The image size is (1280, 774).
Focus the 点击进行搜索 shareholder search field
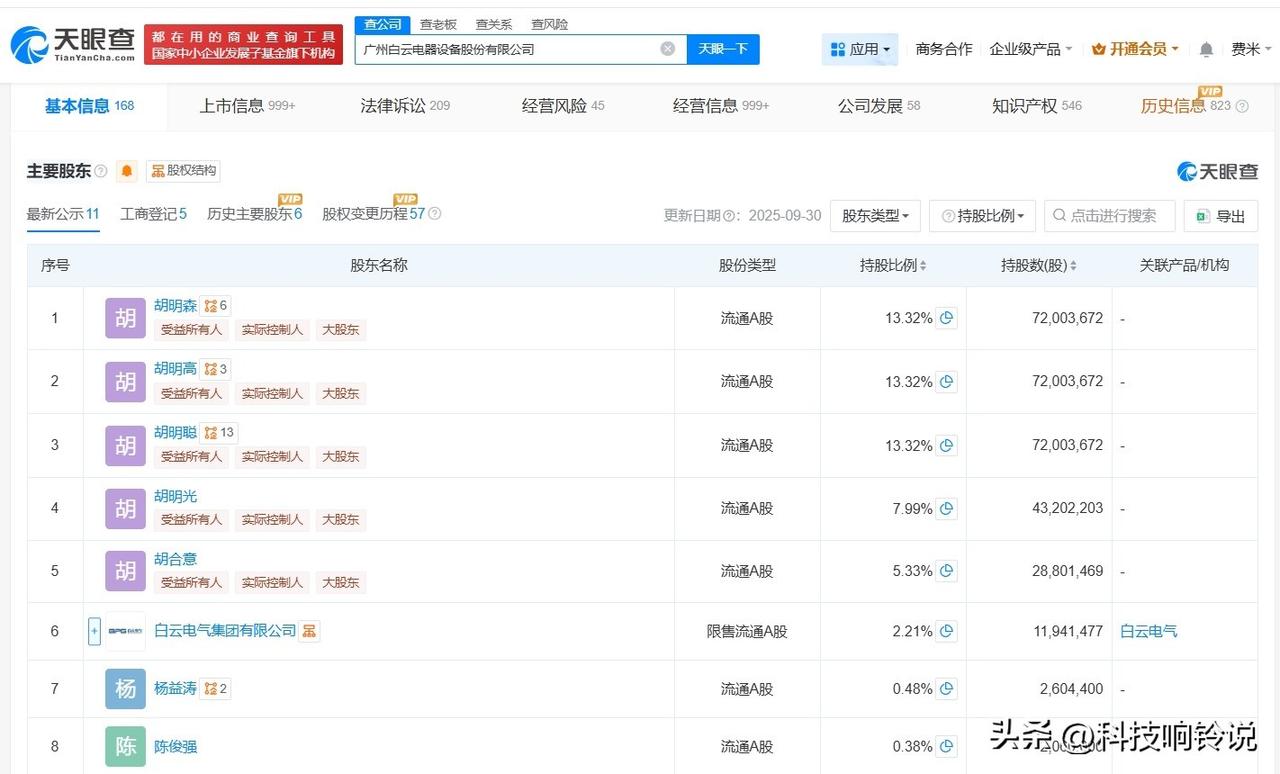[x=1109, y=215]
